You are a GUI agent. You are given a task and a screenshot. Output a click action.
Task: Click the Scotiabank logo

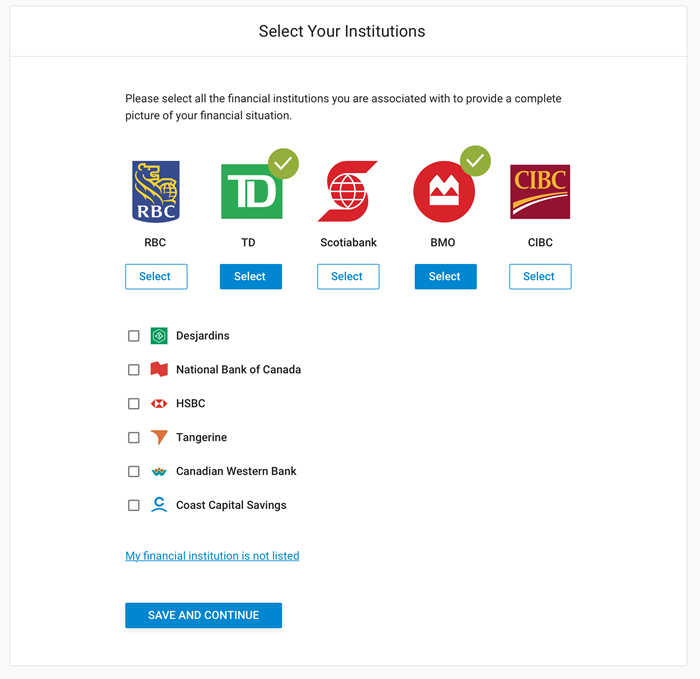tap(347, 191)
